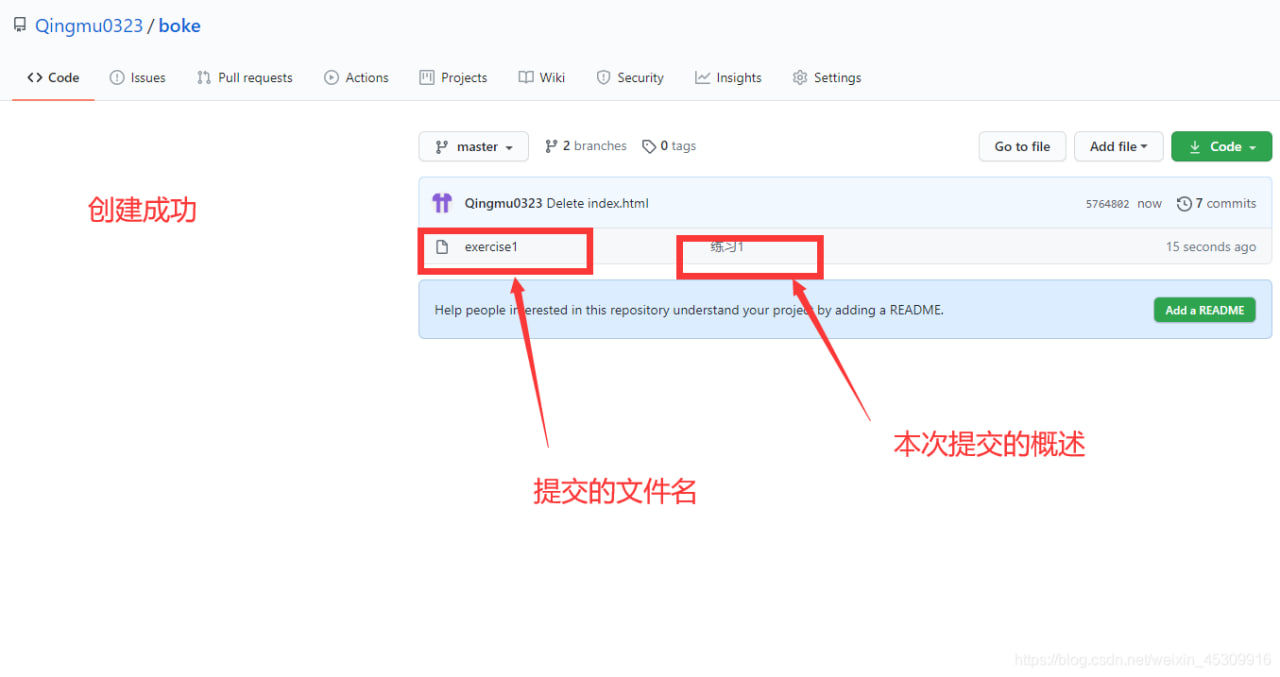
Task: Open the exercise1 file
Action: (x=491, y=247)
